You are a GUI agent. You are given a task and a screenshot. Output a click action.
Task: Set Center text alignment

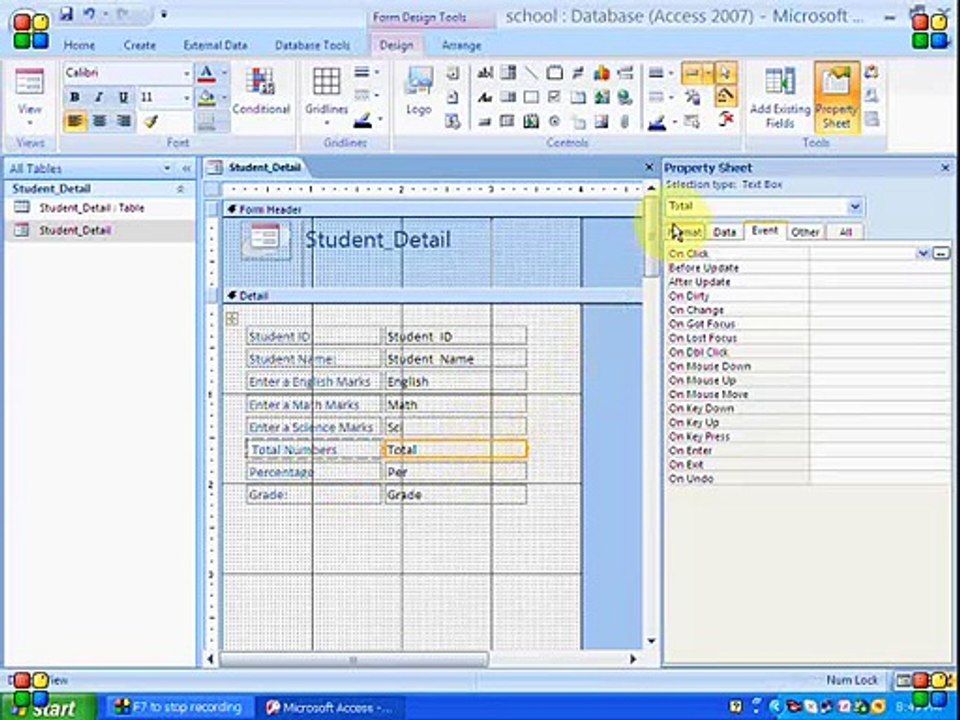click(x=99, y=121)
